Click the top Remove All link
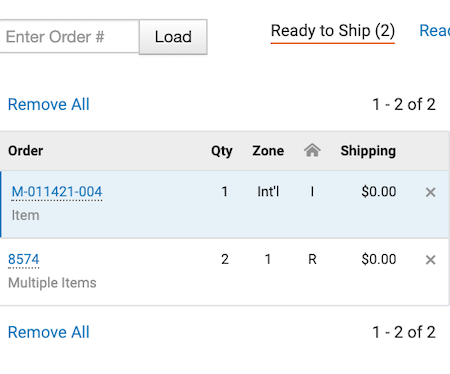450x374 pixels. tap(49, 104)
